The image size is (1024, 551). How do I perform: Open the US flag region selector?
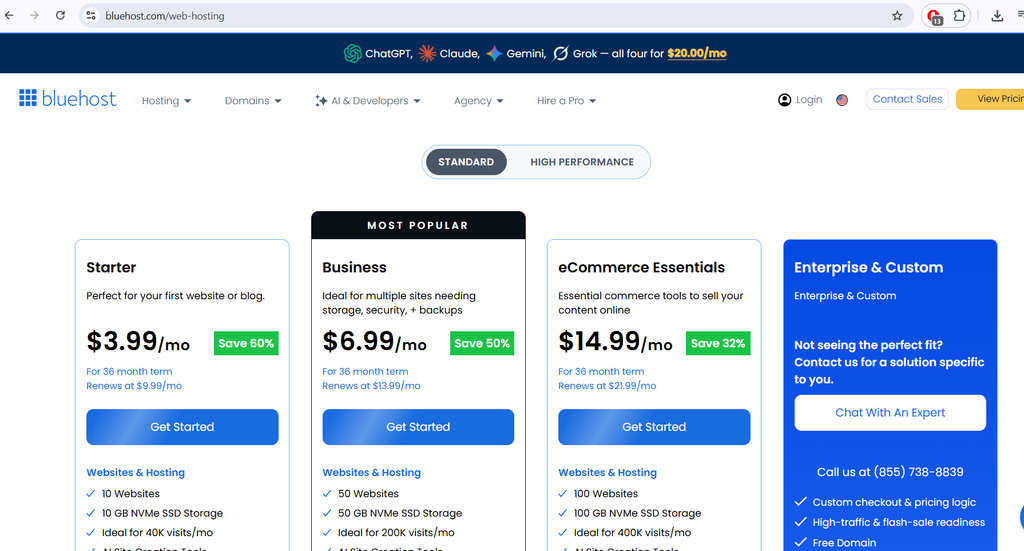click(842, 100)
